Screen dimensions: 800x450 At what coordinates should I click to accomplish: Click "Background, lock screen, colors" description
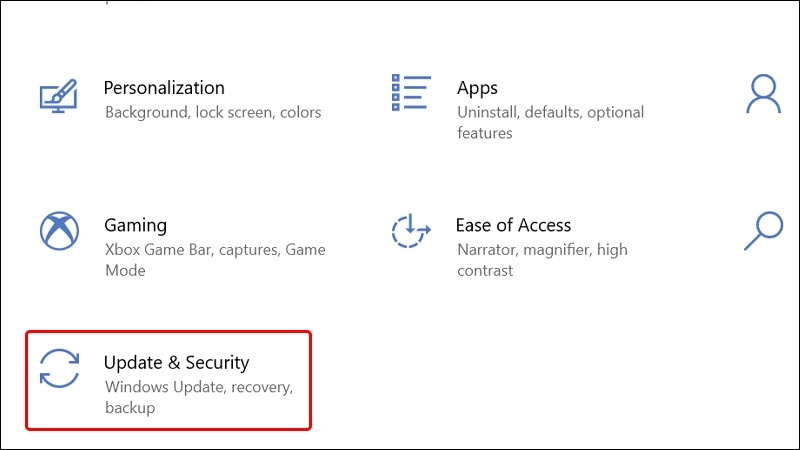point(213,112)
